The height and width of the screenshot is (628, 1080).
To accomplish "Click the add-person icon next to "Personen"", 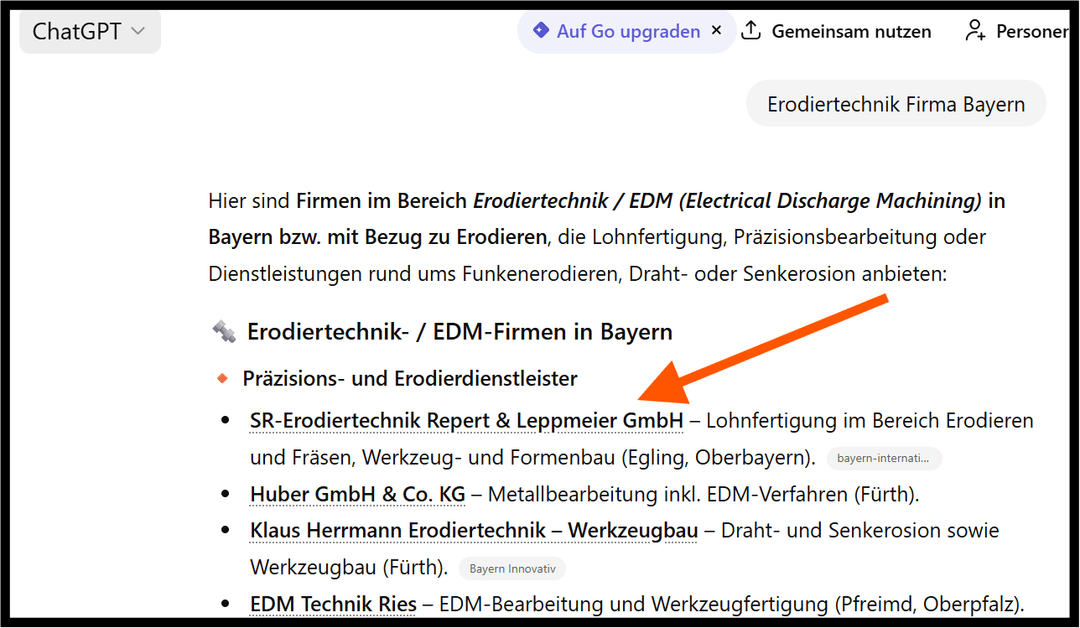I will (x=974, y=30).
